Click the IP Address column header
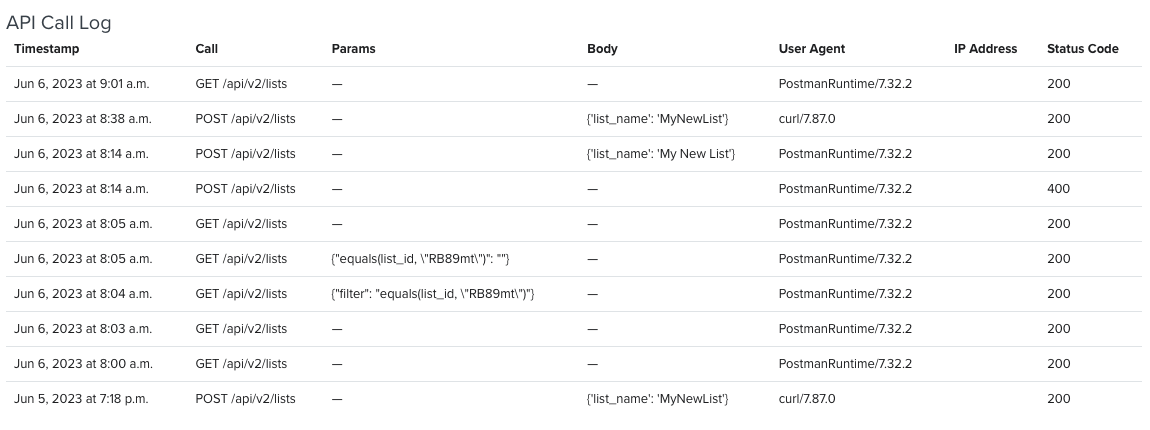Image resolution: width=1150 pixels, height=430 pixels. (x=986, y=49)
